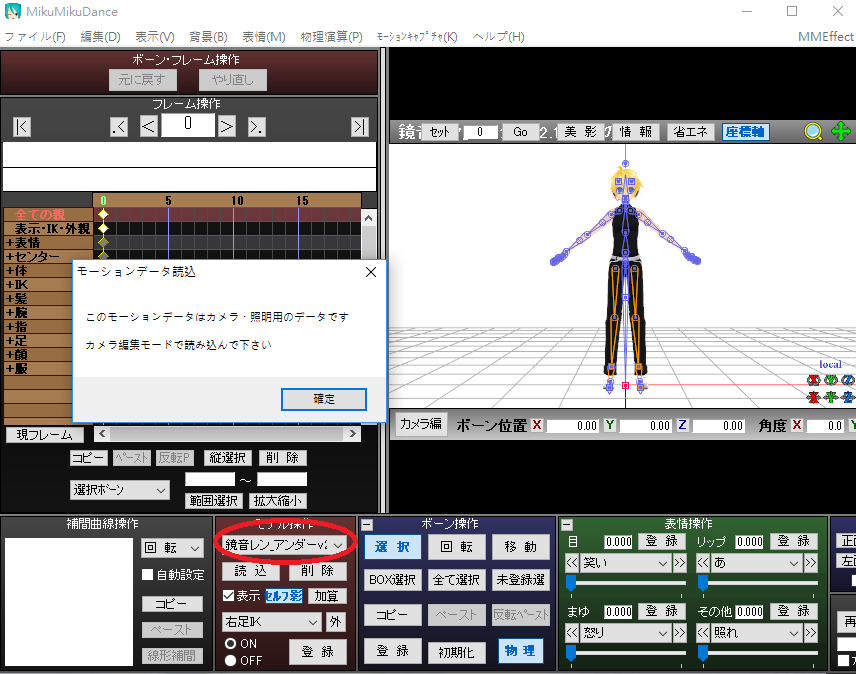This screenshot has height=674, width=856.
Task: Collapse the ボーン操作 panel minus icon
Action: point(367,525)
